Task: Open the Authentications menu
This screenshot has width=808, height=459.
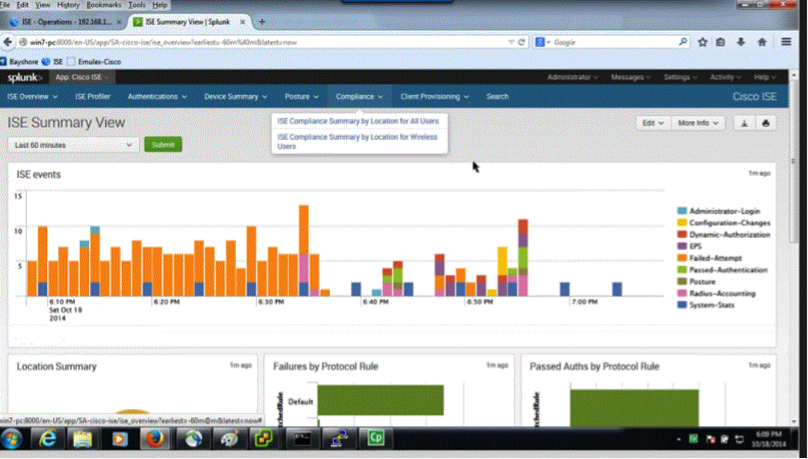Action: tap(158, 97)
